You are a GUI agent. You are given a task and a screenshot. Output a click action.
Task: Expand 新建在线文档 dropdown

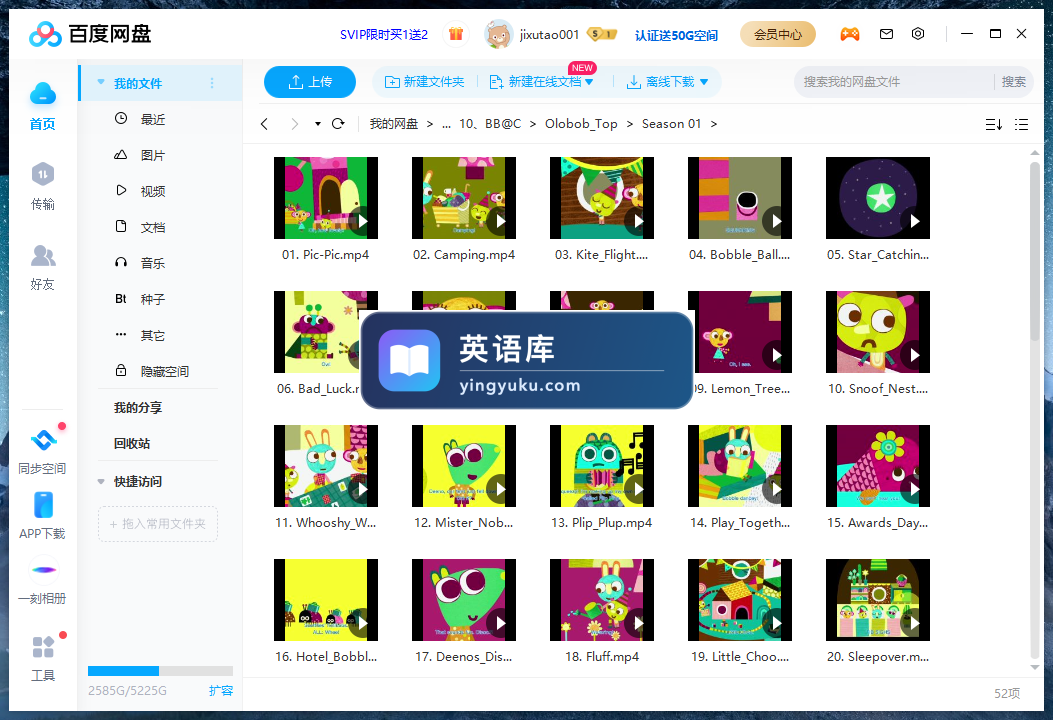(589, 82)
